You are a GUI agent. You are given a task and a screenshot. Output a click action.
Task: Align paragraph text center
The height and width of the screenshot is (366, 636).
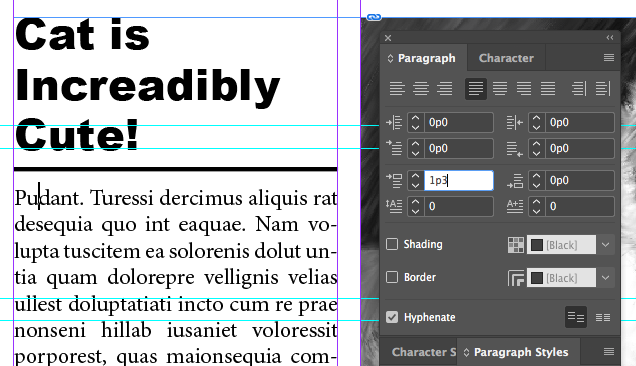[421, 88]
